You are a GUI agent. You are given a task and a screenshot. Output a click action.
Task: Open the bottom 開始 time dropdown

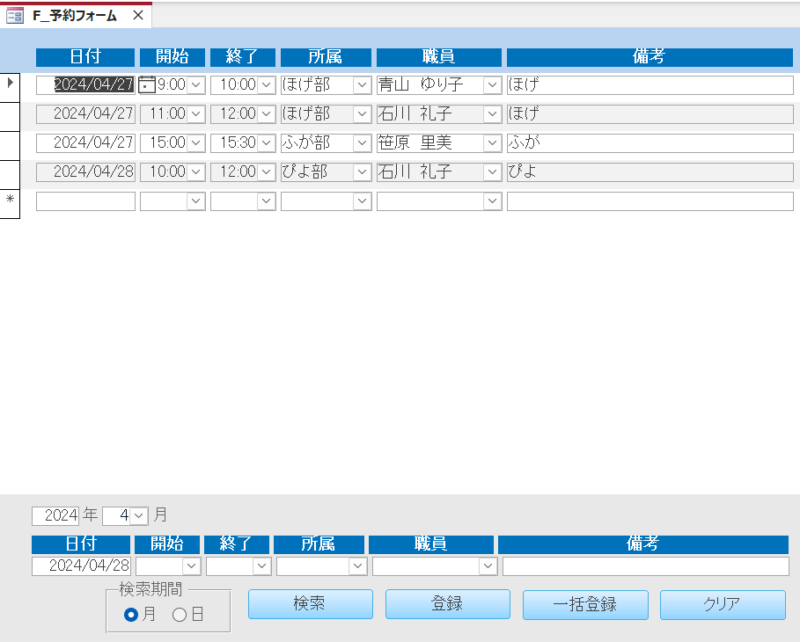click(x=192, y=566)
